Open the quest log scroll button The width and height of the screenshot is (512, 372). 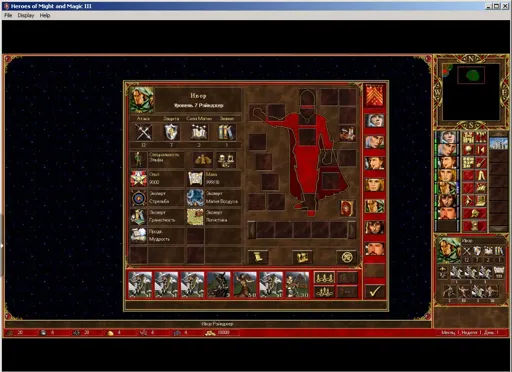click(x=258, y=257)
